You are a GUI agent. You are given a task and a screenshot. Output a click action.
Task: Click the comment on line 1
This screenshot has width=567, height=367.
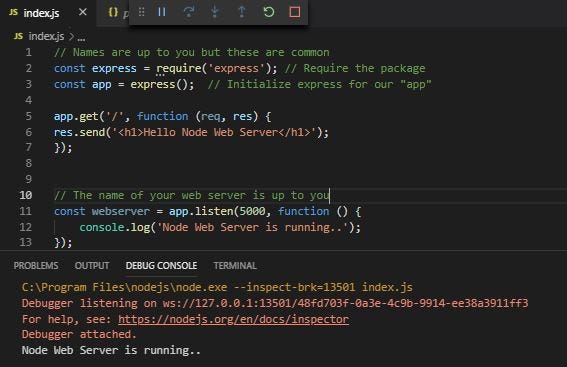(x=192, y=52)
